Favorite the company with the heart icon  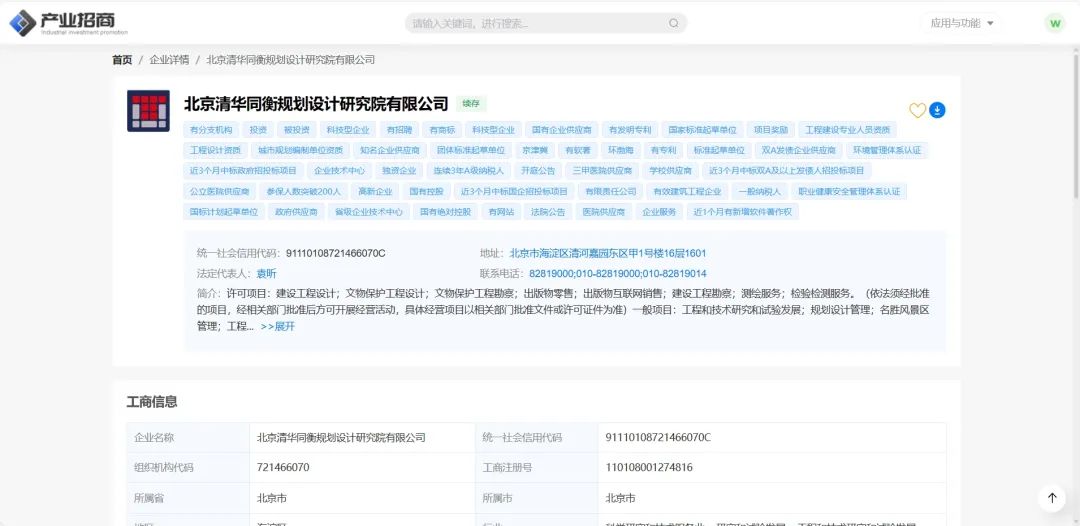(x=917, y=110)
